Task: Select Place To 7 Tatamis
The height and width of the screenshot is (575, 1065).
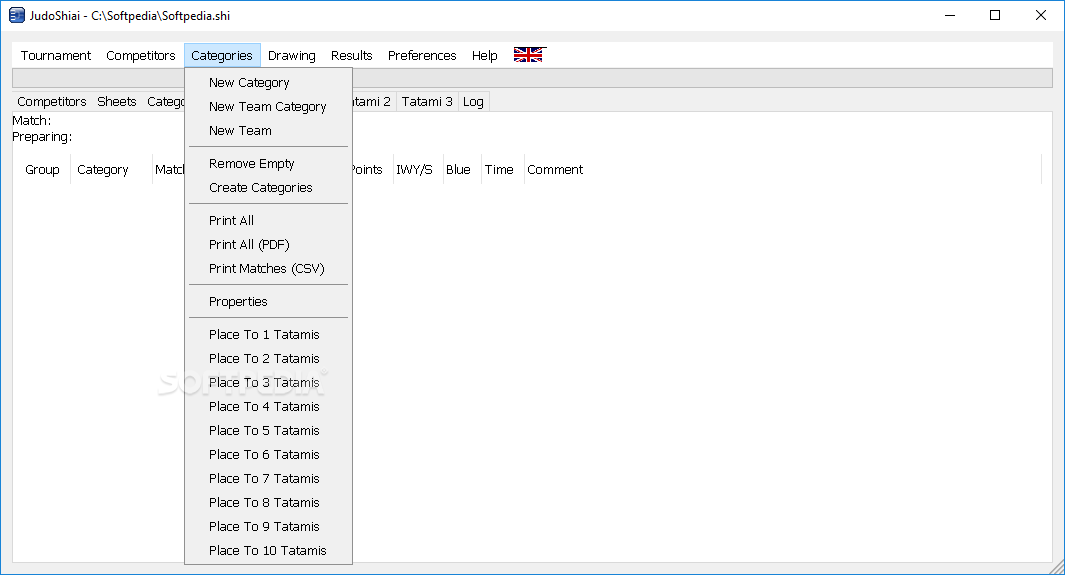Action: [268, 479]
